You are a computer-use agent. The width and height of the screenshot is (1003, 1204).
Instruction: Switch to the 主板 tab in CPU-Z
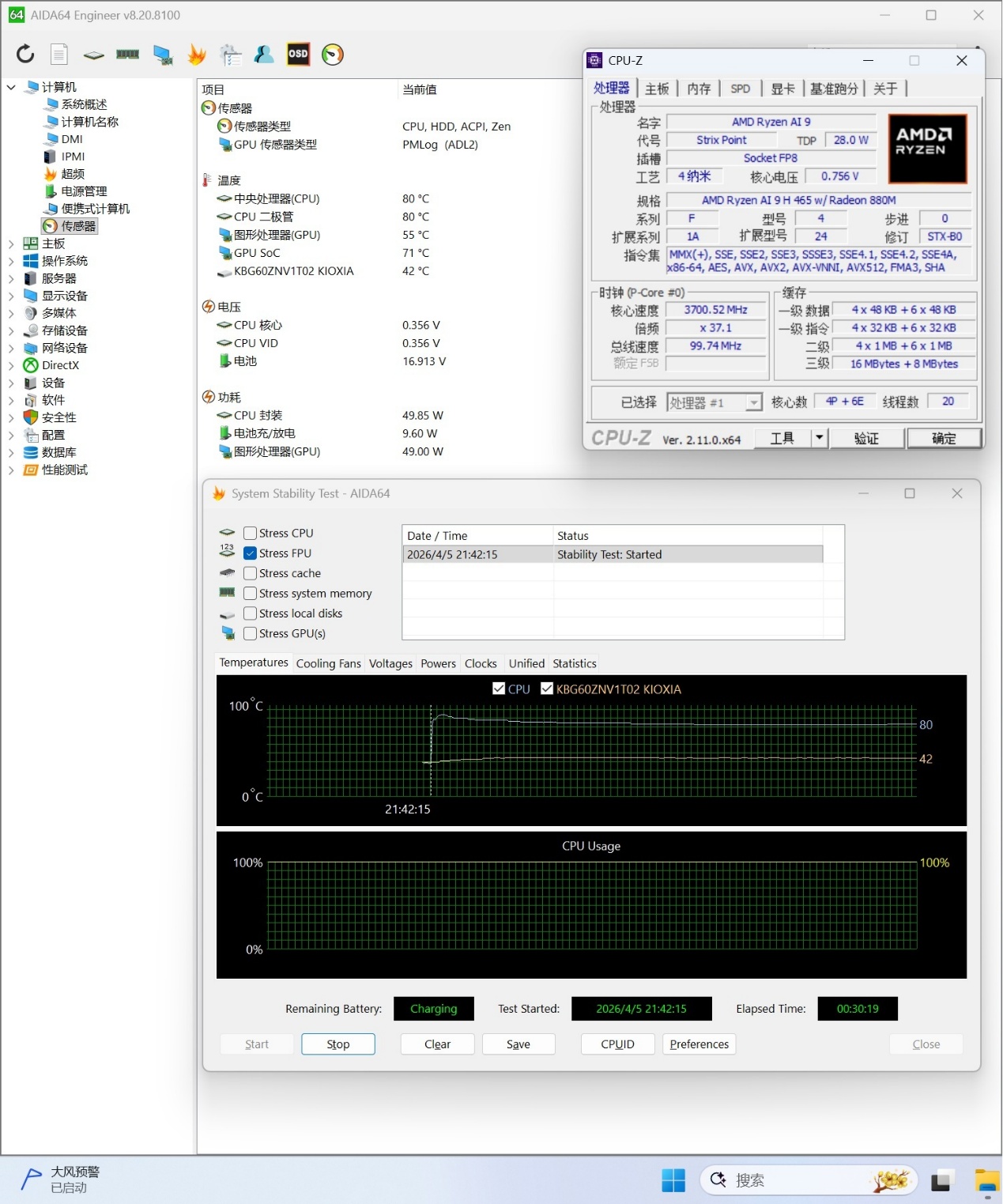click(x=657, y=89)
